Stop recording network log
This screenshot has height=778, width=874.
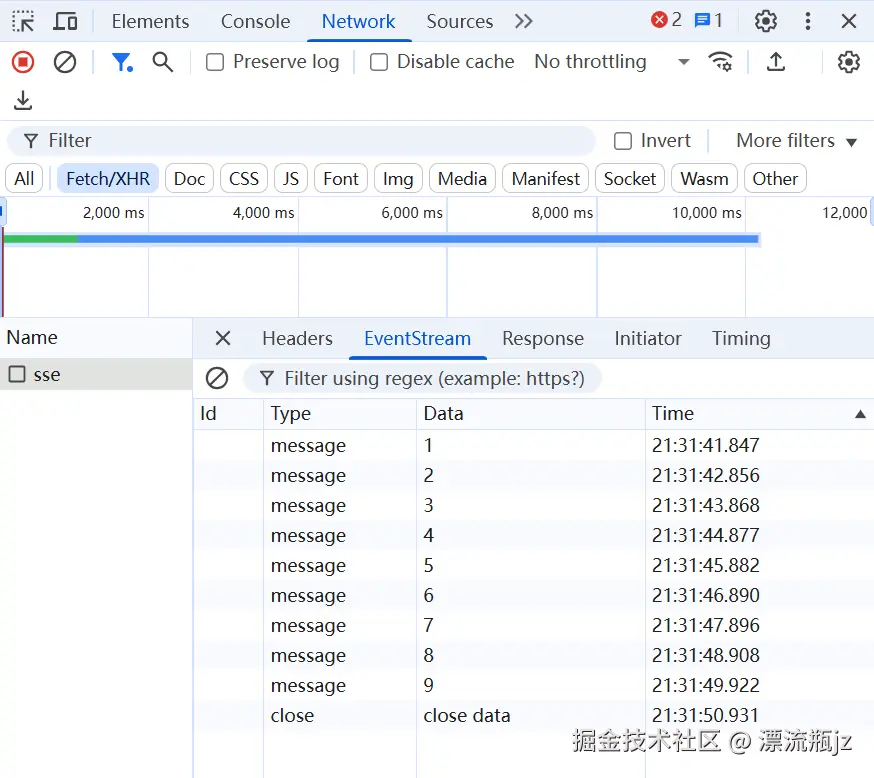pos(23,62)
